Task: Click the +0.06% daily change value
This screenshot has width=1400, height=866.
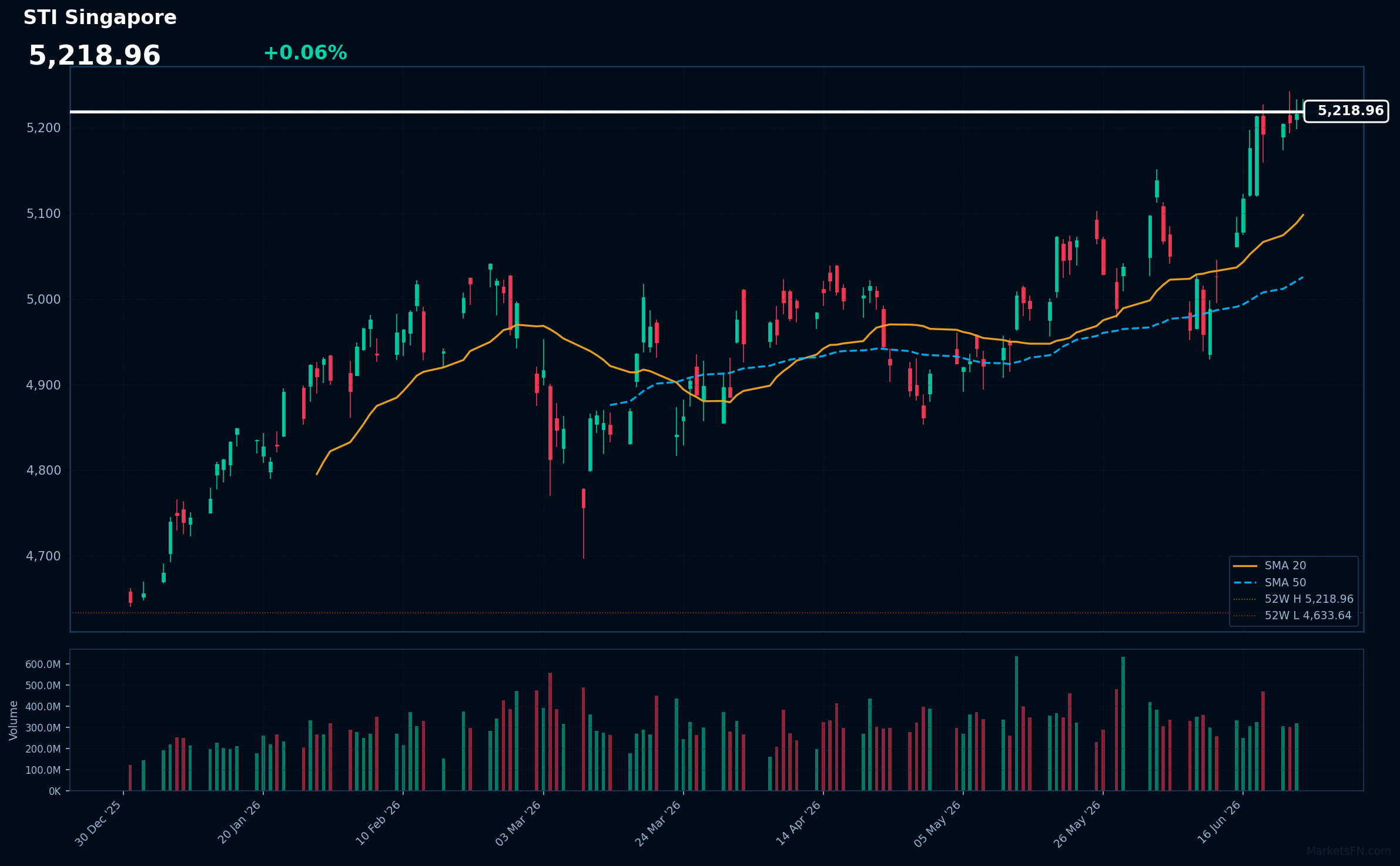Action: [x=305, y=53]
